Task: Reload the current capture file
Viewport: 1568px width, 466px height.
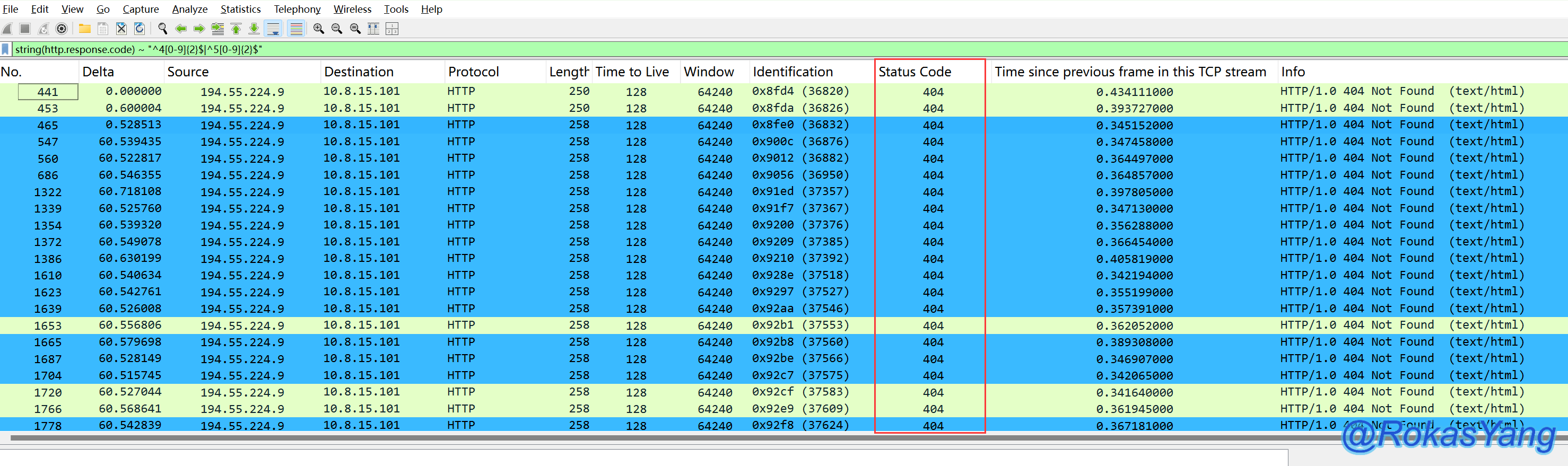Action: point(140,29)
